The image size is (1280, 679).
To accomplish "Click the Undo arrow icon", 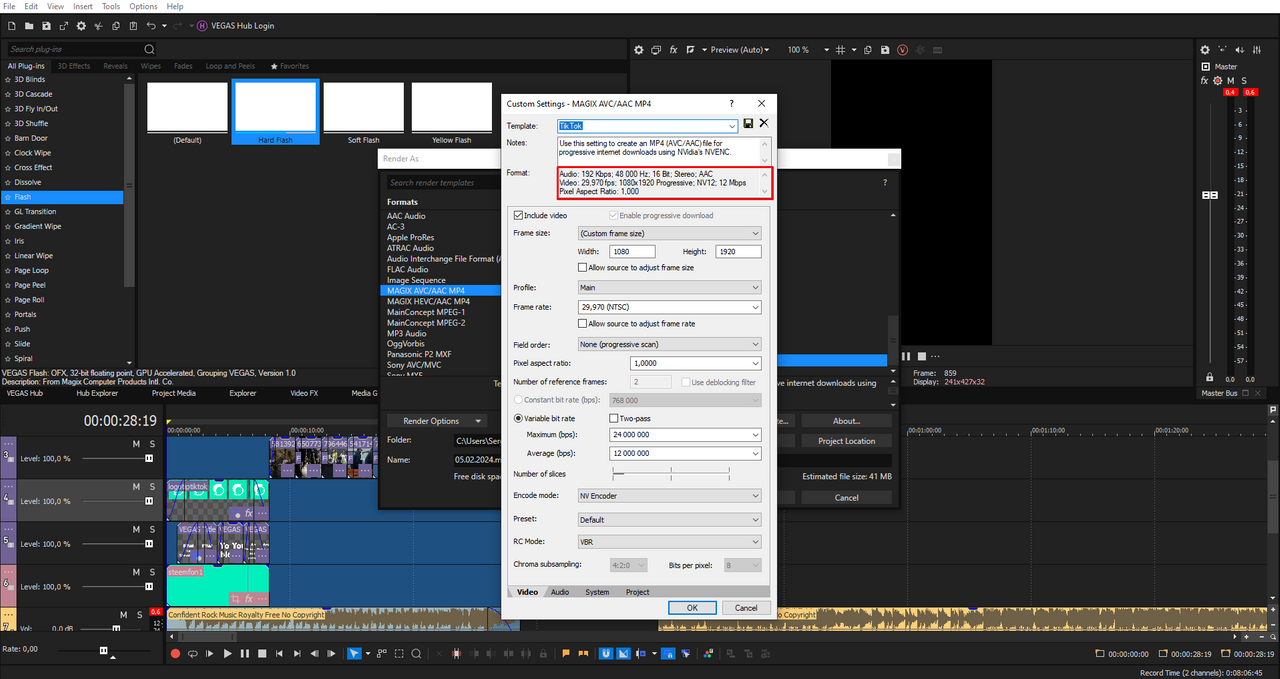I will tap(151, 25).
